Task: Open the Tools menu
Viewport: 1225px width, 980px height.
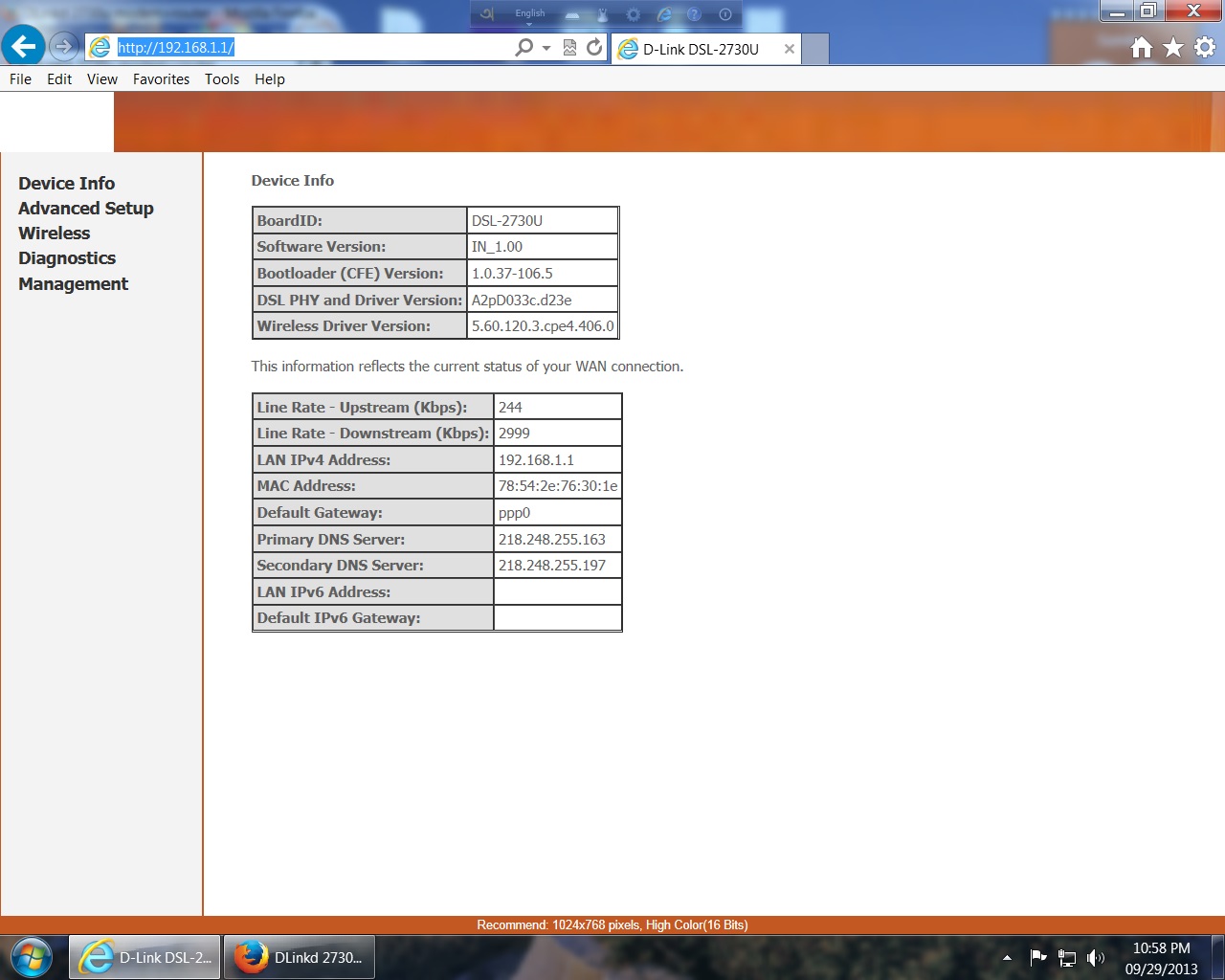Action: point(222,79)
